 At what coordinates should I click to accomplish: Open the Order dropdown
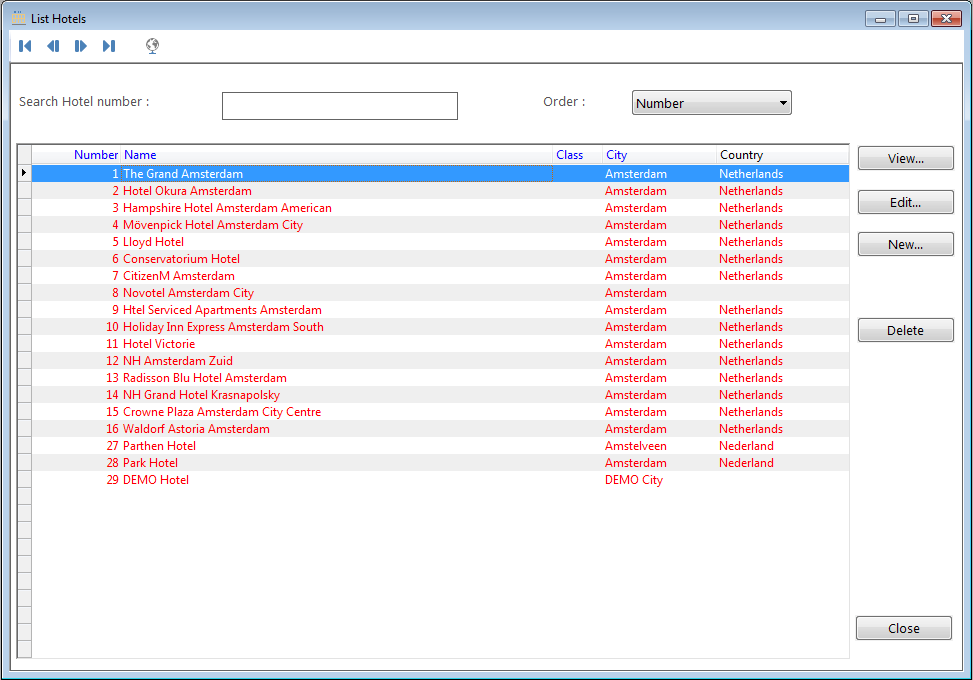point(711,103)
